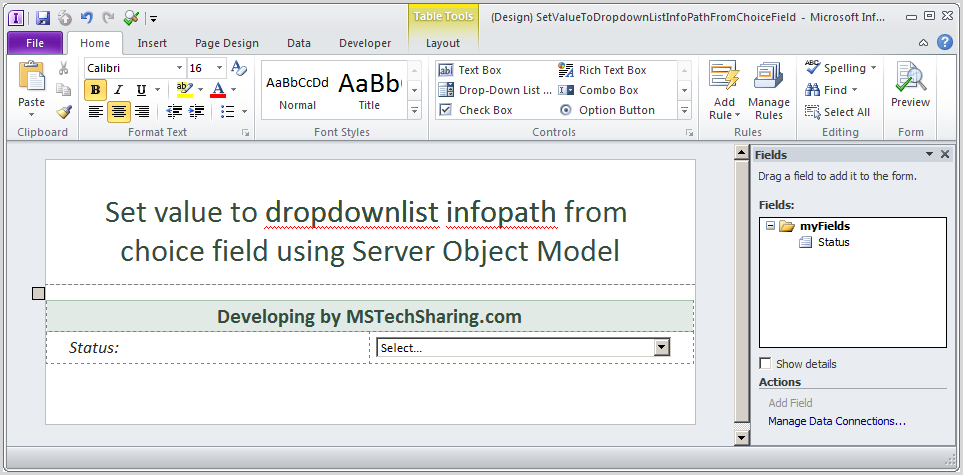The width and height of the screenshot is (963, 475).
Task: Minimize the ribbon with the caret icon
Action: [923, 43]
